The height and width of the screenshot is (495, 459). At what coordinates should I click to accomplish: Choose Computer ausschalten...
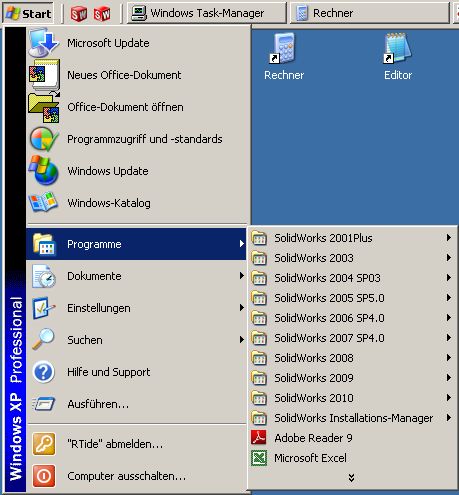(x=136, y=476)
